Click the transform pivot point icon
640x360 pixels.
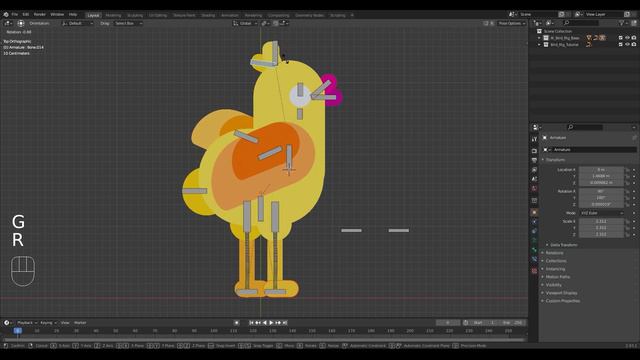tap(265, 23)
